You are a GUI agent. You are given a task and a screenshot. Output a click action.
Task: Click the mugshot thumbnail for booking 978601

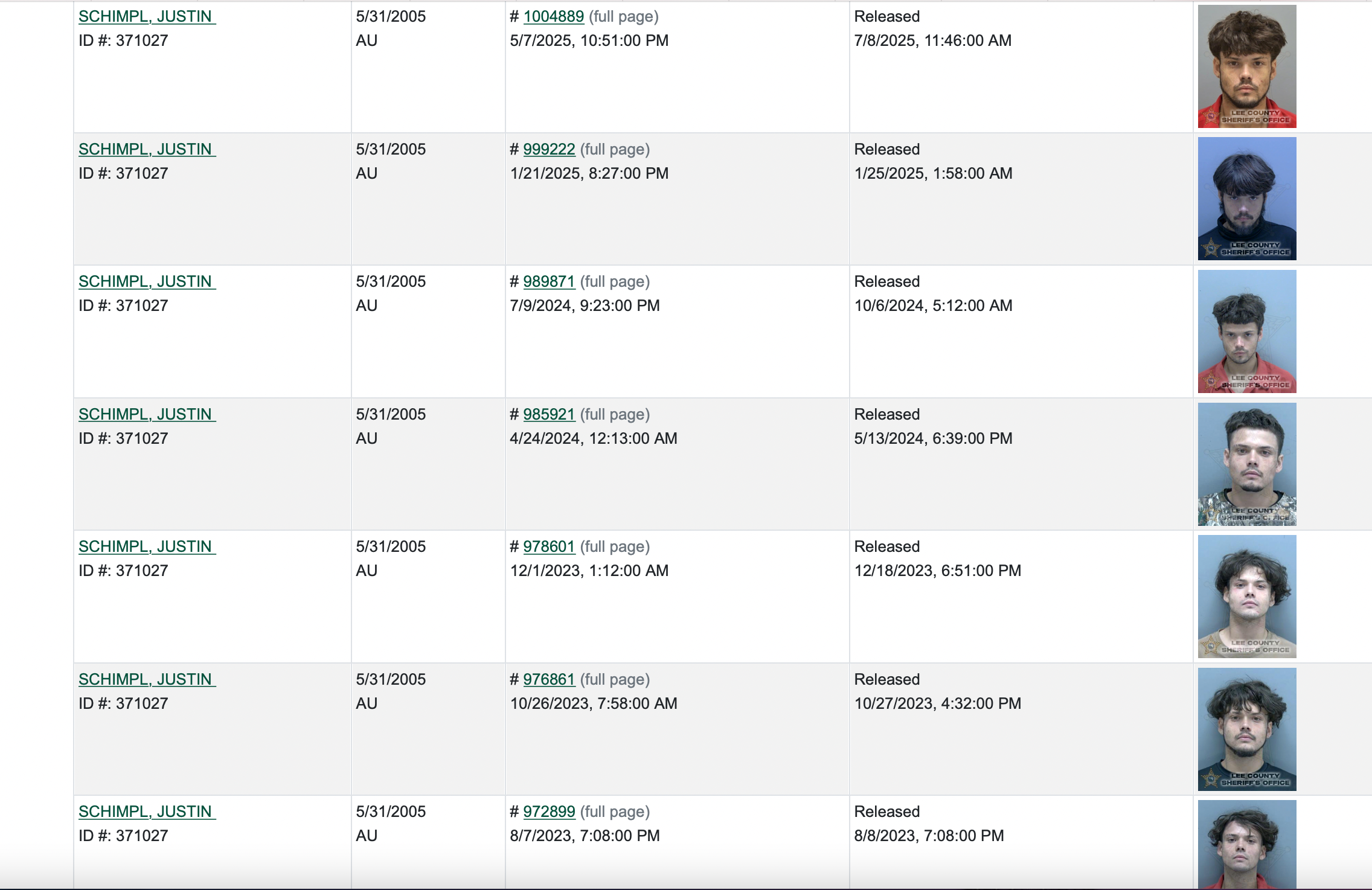[x=1247, y=597]
